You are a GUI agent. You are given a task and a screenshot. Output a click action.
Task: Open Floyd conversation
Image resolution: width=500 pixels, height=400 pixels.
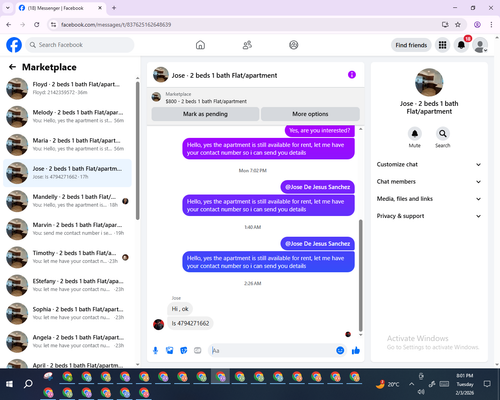click(67, 88)
